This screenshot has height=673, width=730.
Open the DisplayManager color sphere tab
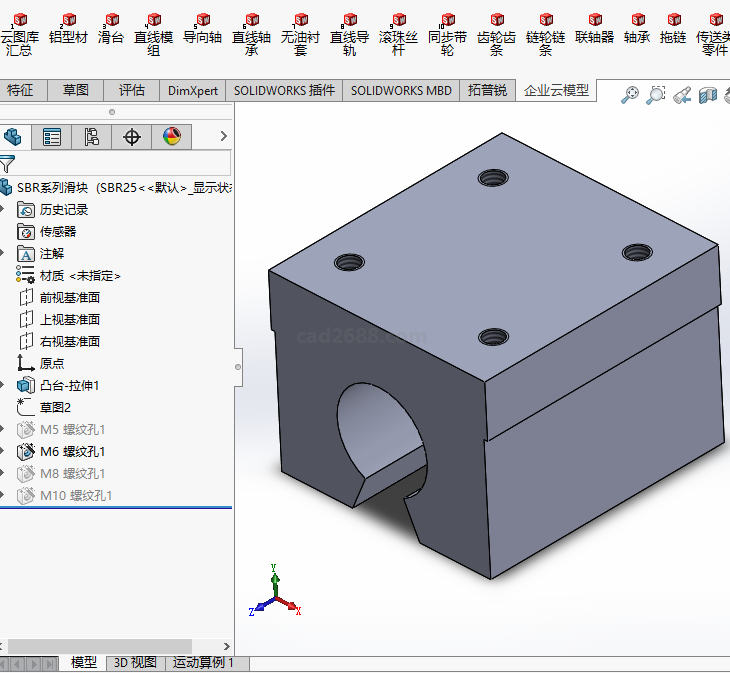pos(171,137)
